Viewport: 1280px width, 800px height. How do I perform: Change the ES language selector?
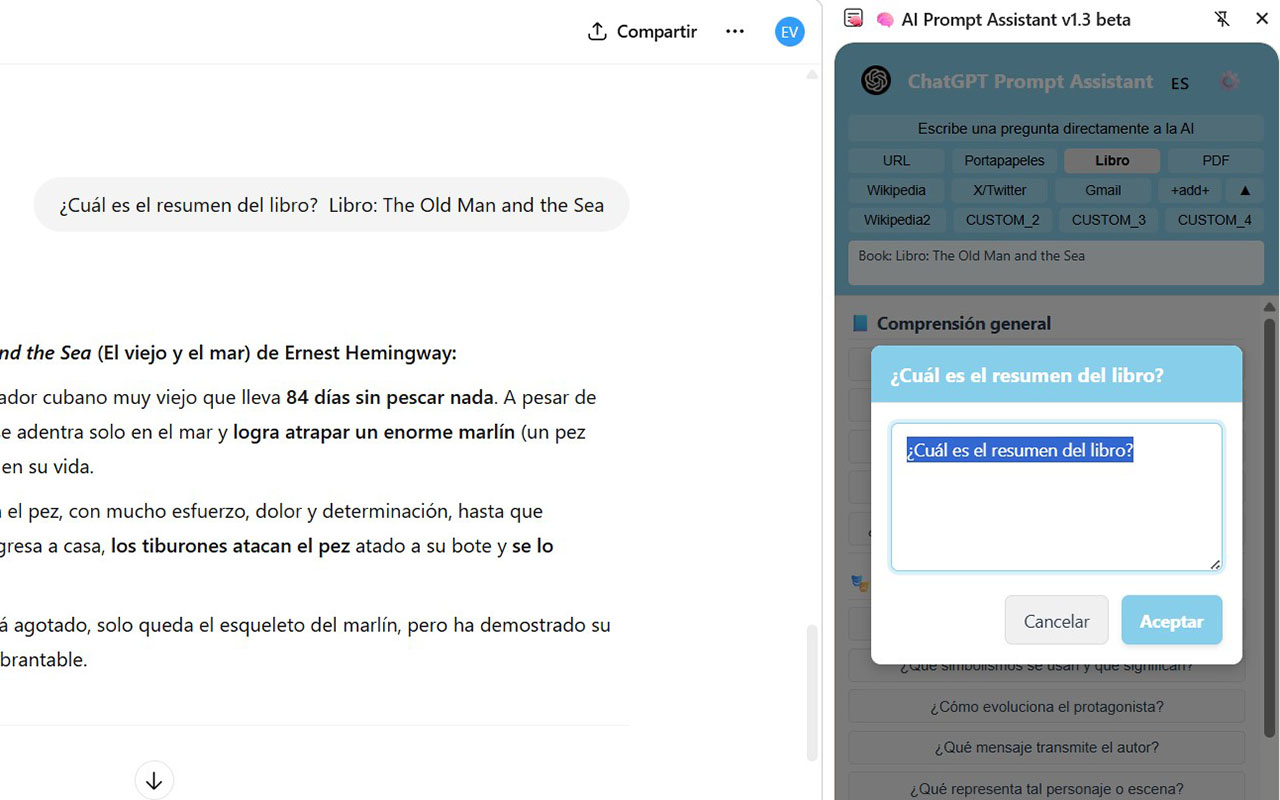(1180, 83)
